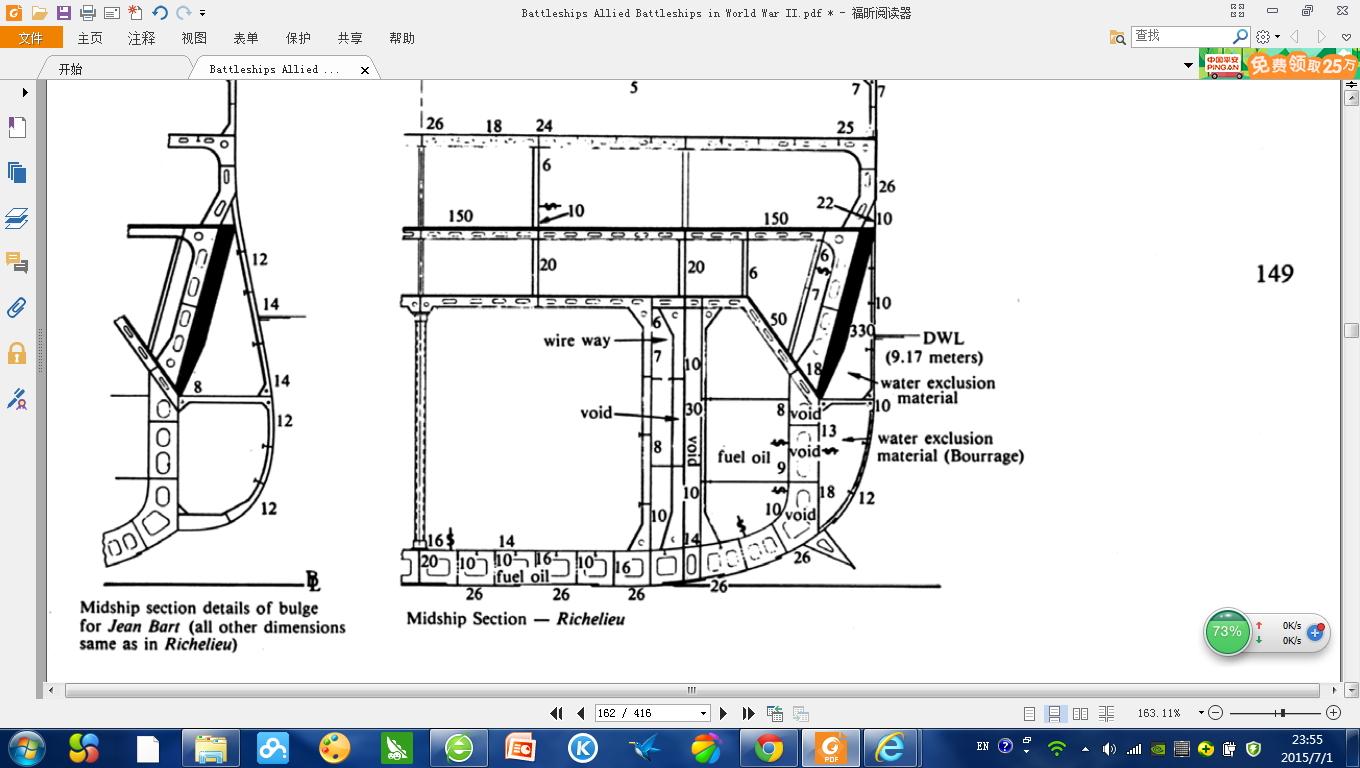The height and width of the screenshot is (768, 1360).
Task: Open the Attachments paperclip panel
Action: coord(17,308)
